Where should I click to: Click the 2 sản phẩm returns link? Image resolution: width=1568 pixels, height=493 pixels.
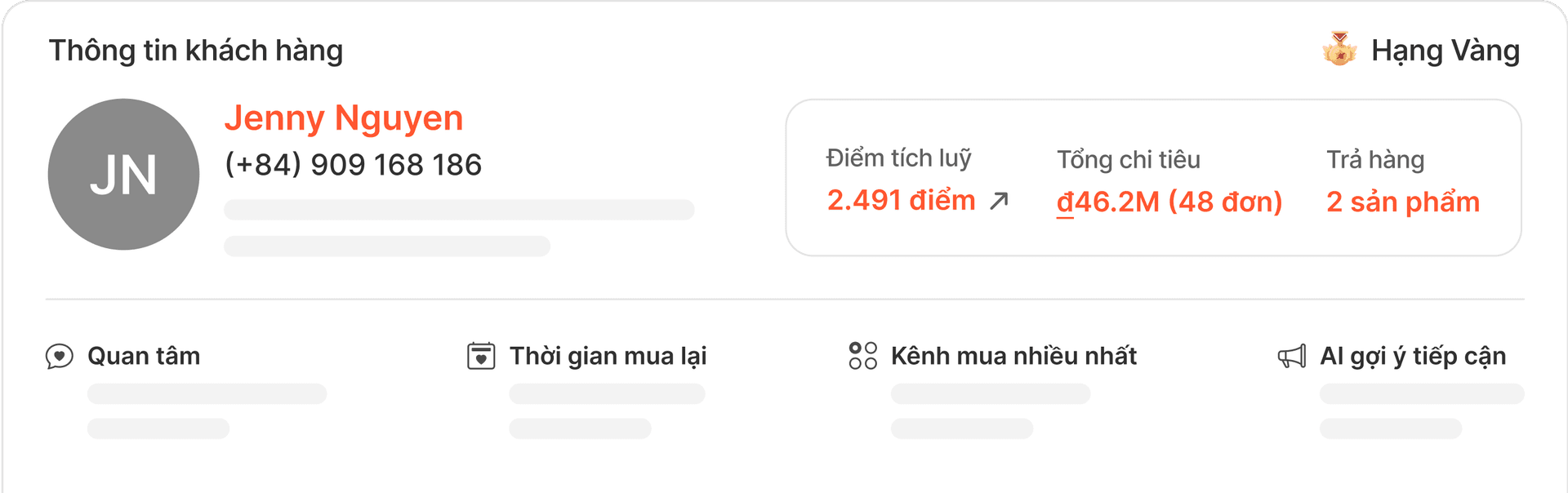pos(1404,202)
